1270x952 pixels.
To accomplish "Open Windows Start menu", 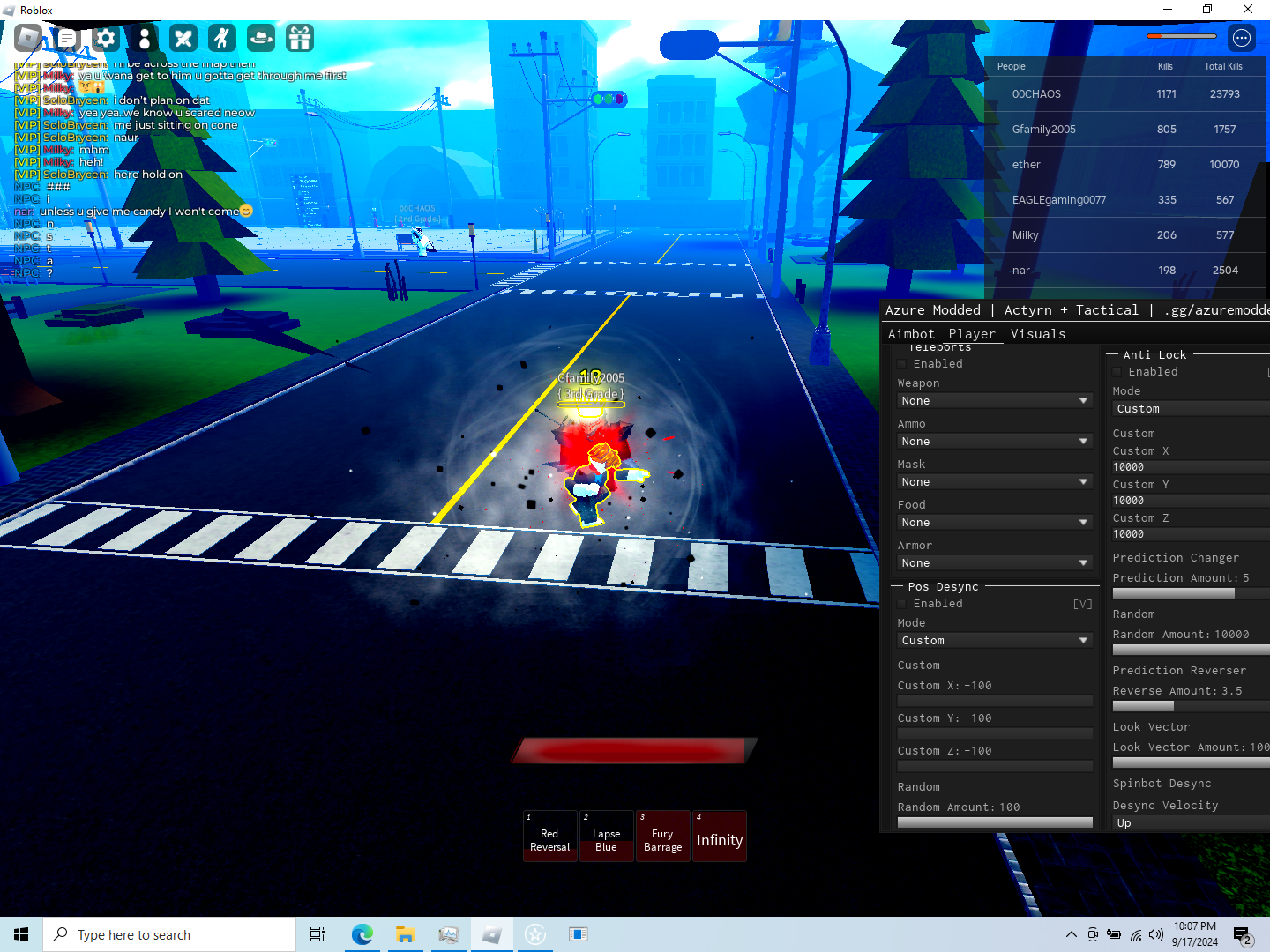I will click(x=21, y=934).
